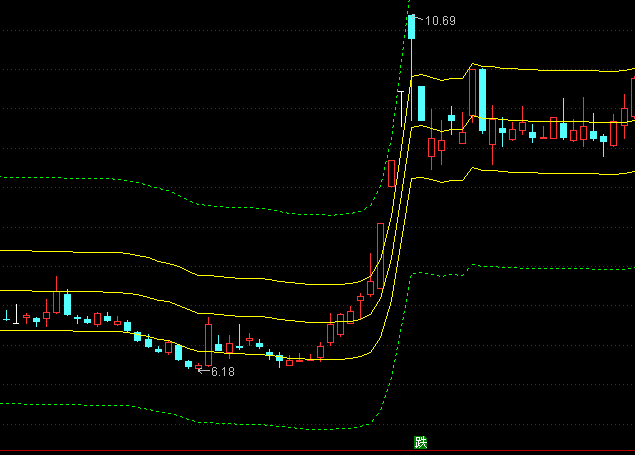Click the 10.69 high price label

tap(440, 21)
